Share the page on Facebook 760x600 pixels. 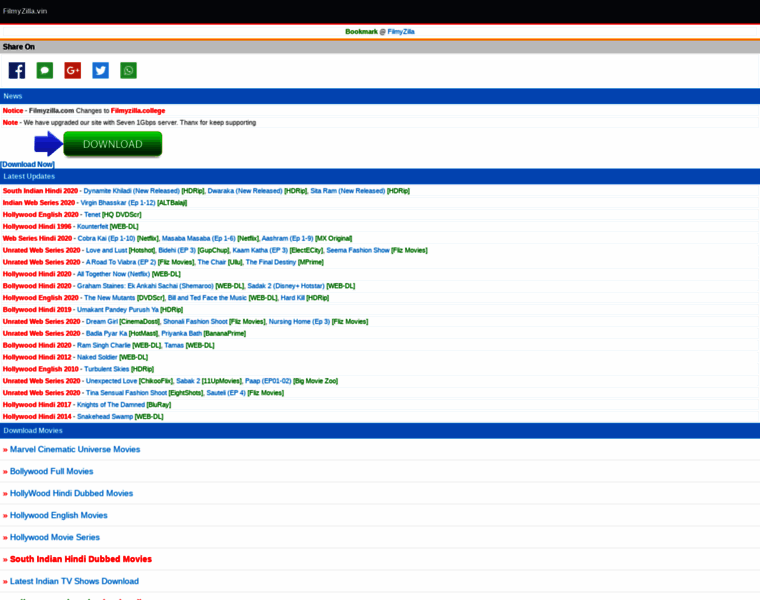[x=17, y=70]
